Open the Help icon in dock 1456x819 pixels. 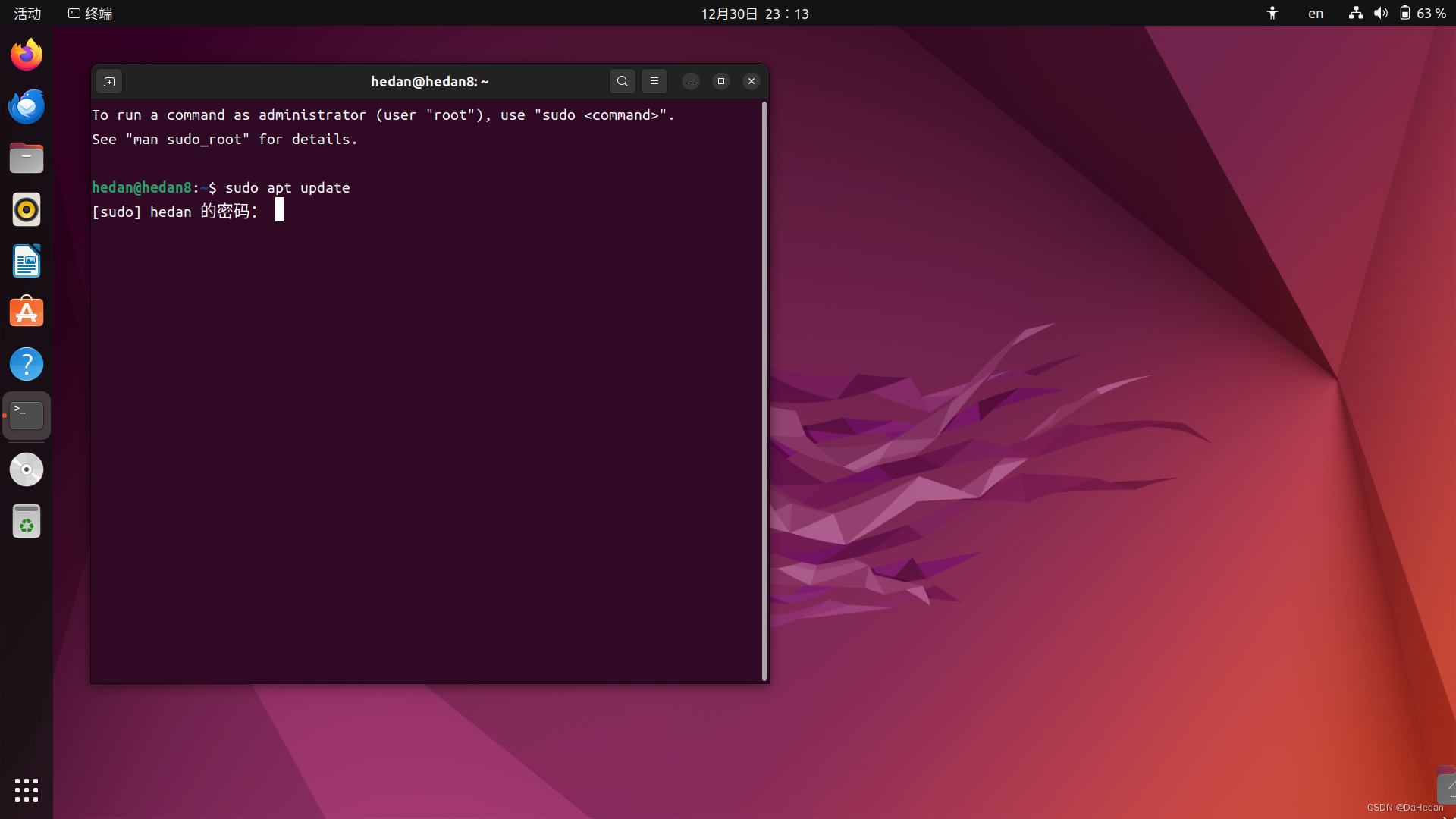pos(27,364)
